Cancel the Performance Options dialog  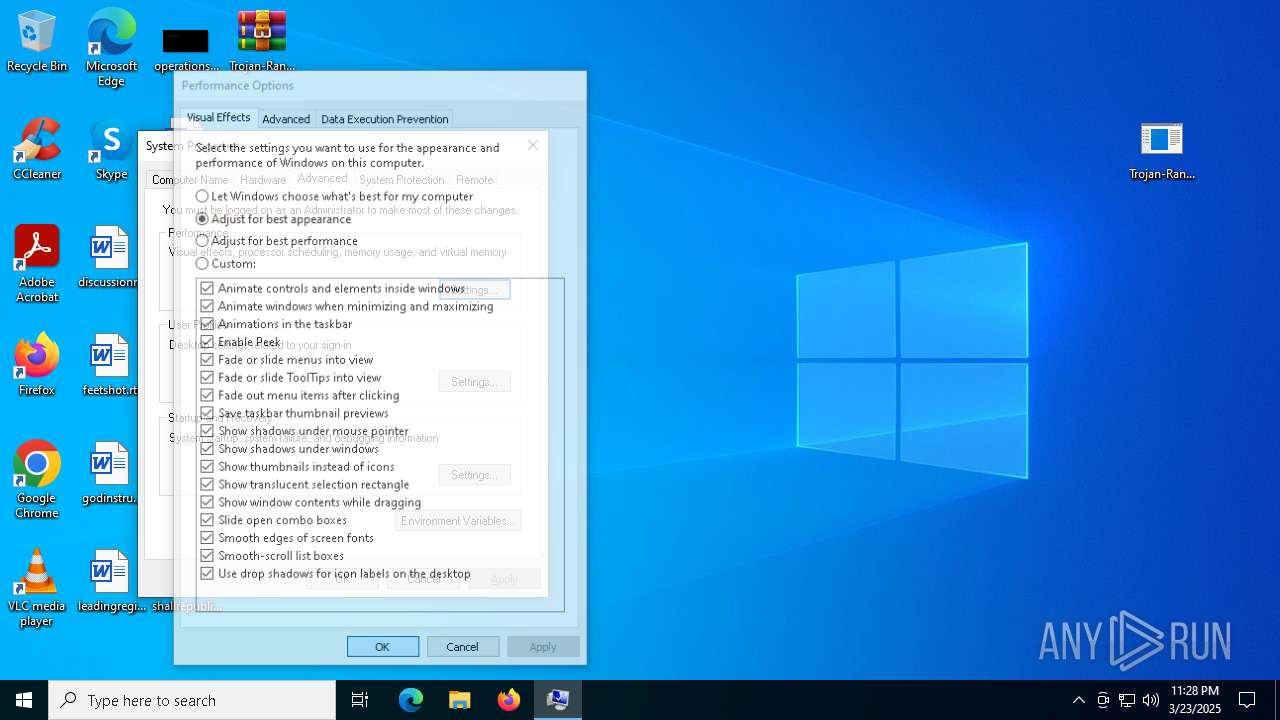[x=463, y=647]
